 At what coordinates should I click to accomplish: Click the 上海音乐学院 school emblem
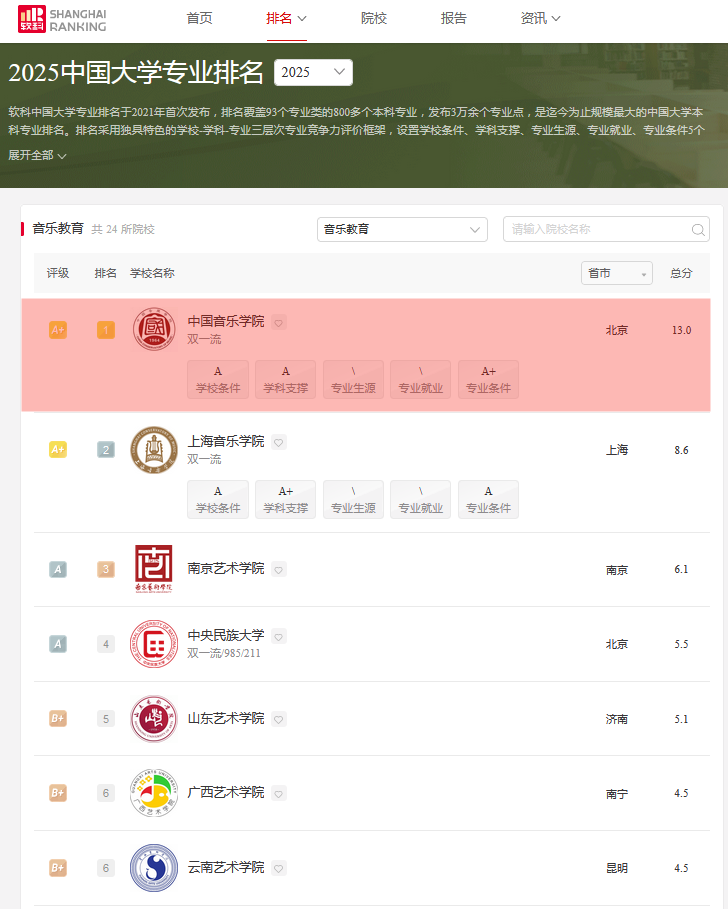click(154, 450)
